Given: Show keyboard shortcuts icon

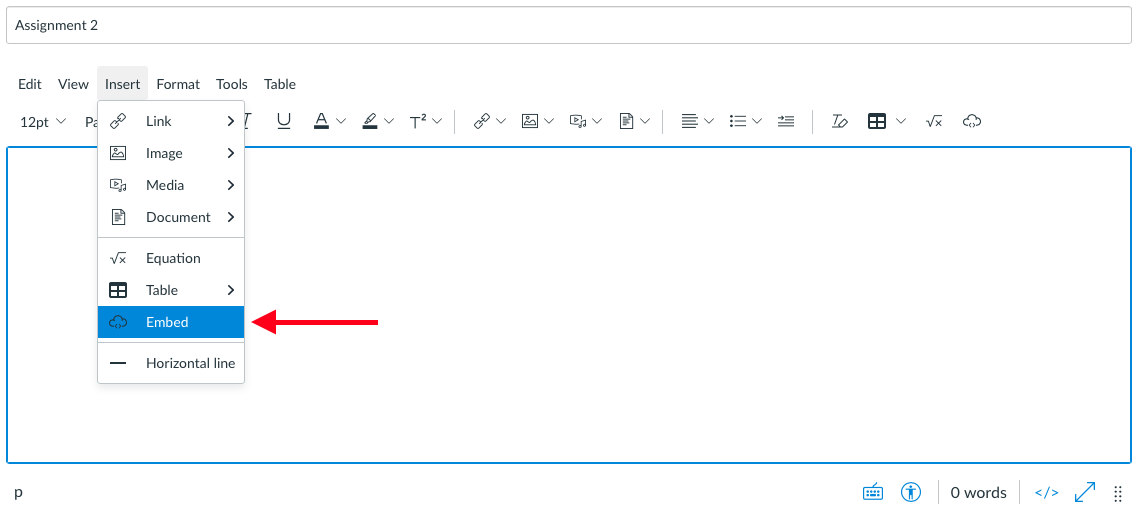Looking at the screenshot, I should 872,492.
